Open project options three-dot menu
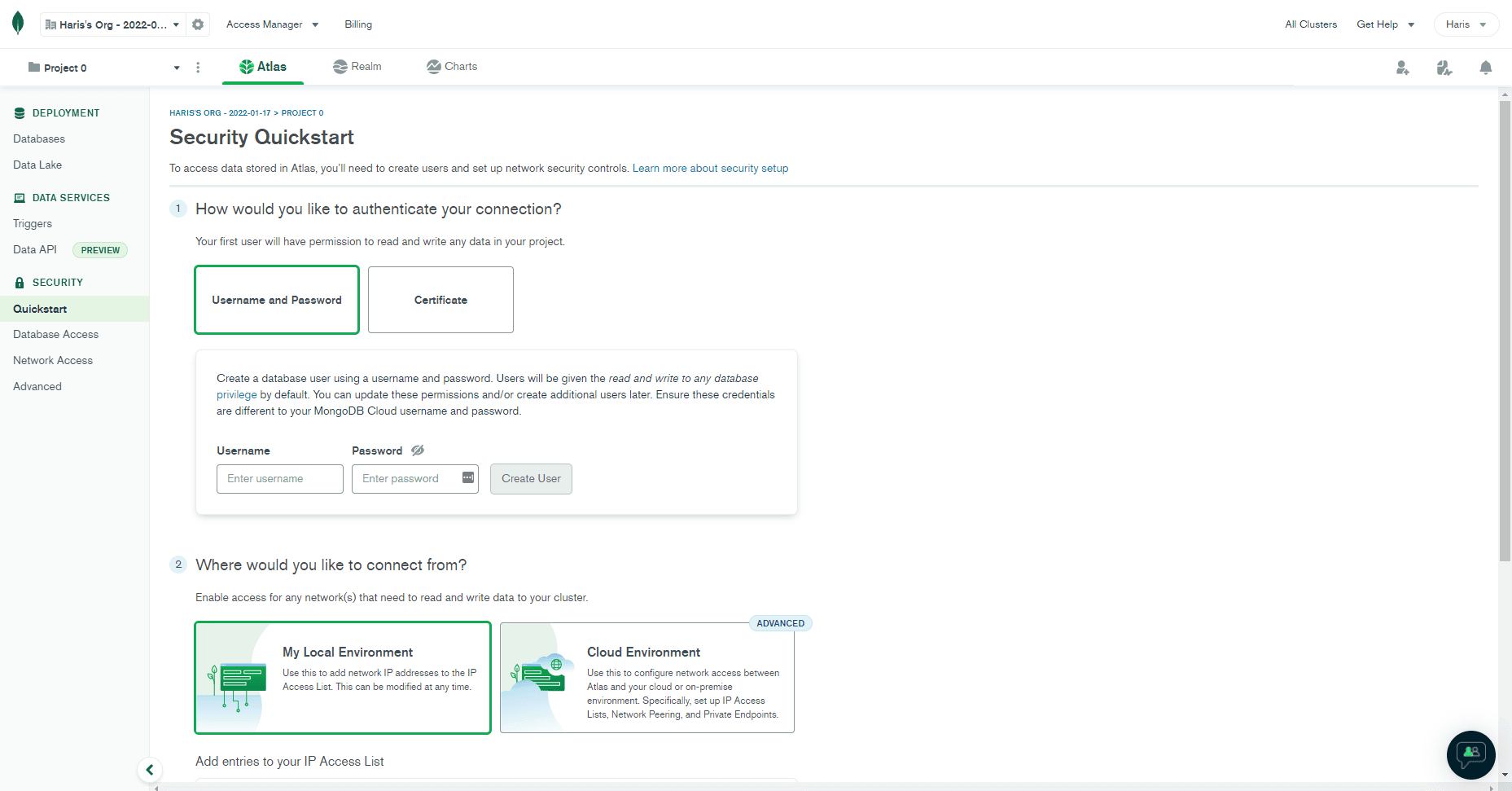The width and height of the screenshot is (1512, 791). (x=198, y=68)
